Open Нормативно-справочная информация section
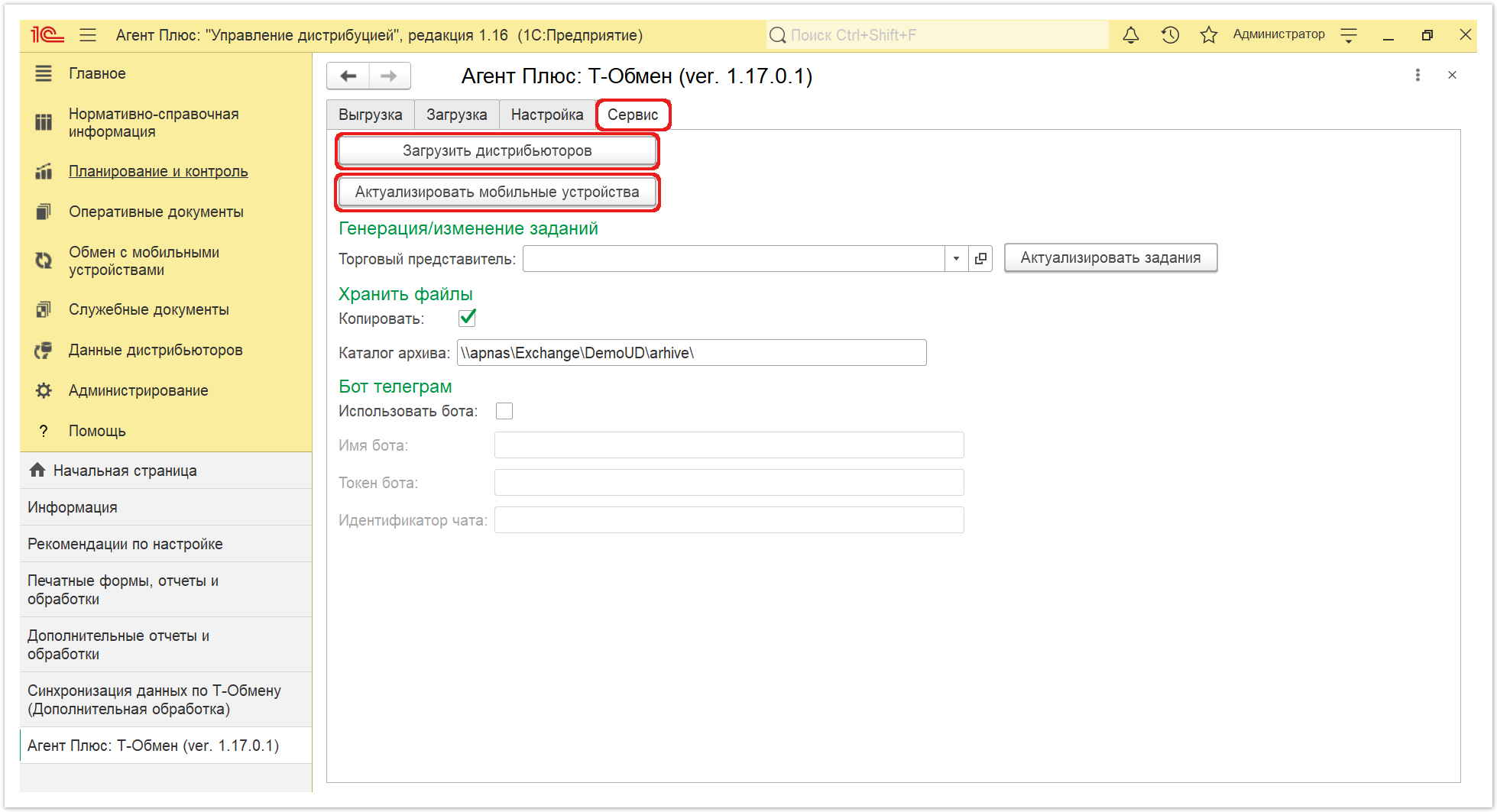The image size is (1497, 812). [154, 122]
